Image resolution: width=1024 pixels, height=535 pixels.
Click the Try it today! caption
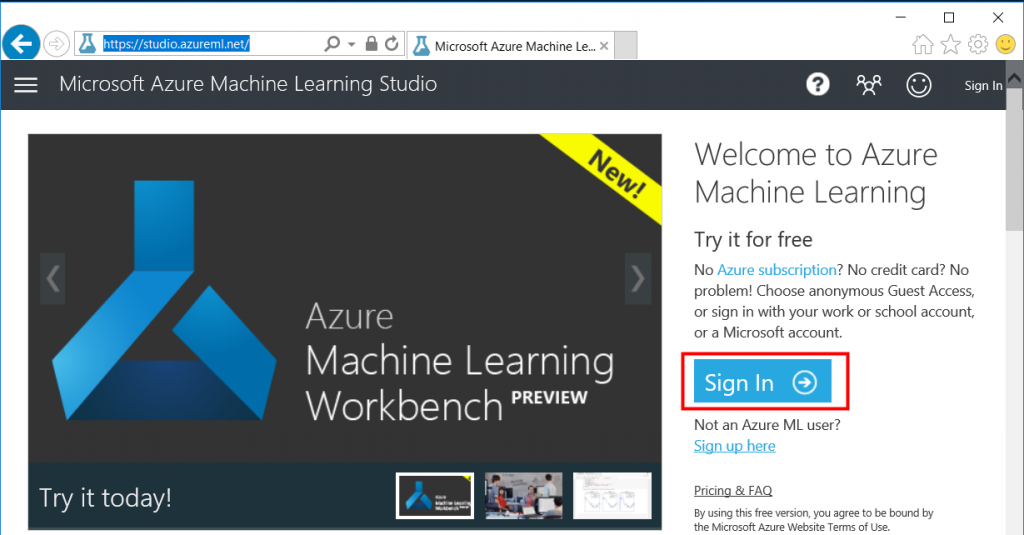(106, 498)
